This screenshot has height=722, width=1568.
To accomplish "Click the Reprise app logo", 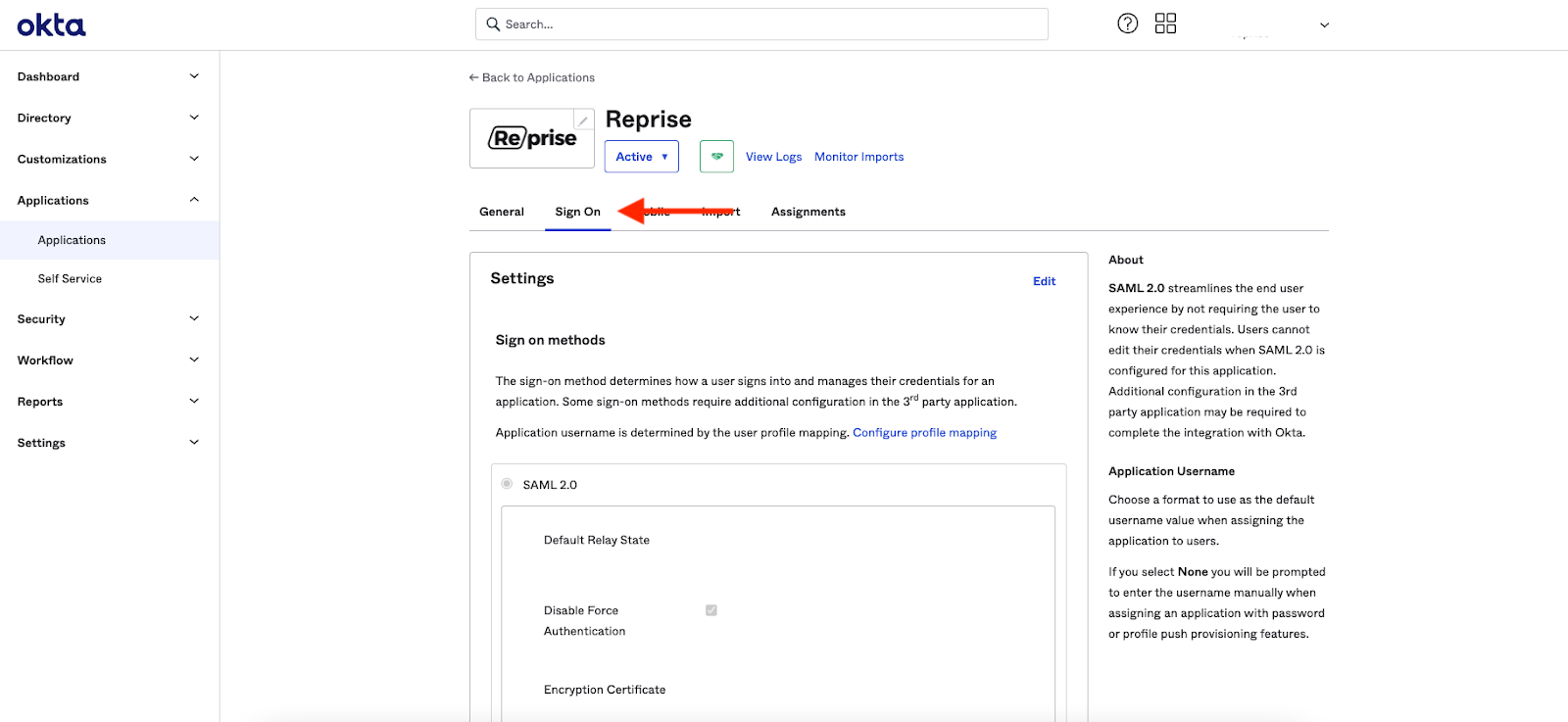I will click(x=532, y=138).
